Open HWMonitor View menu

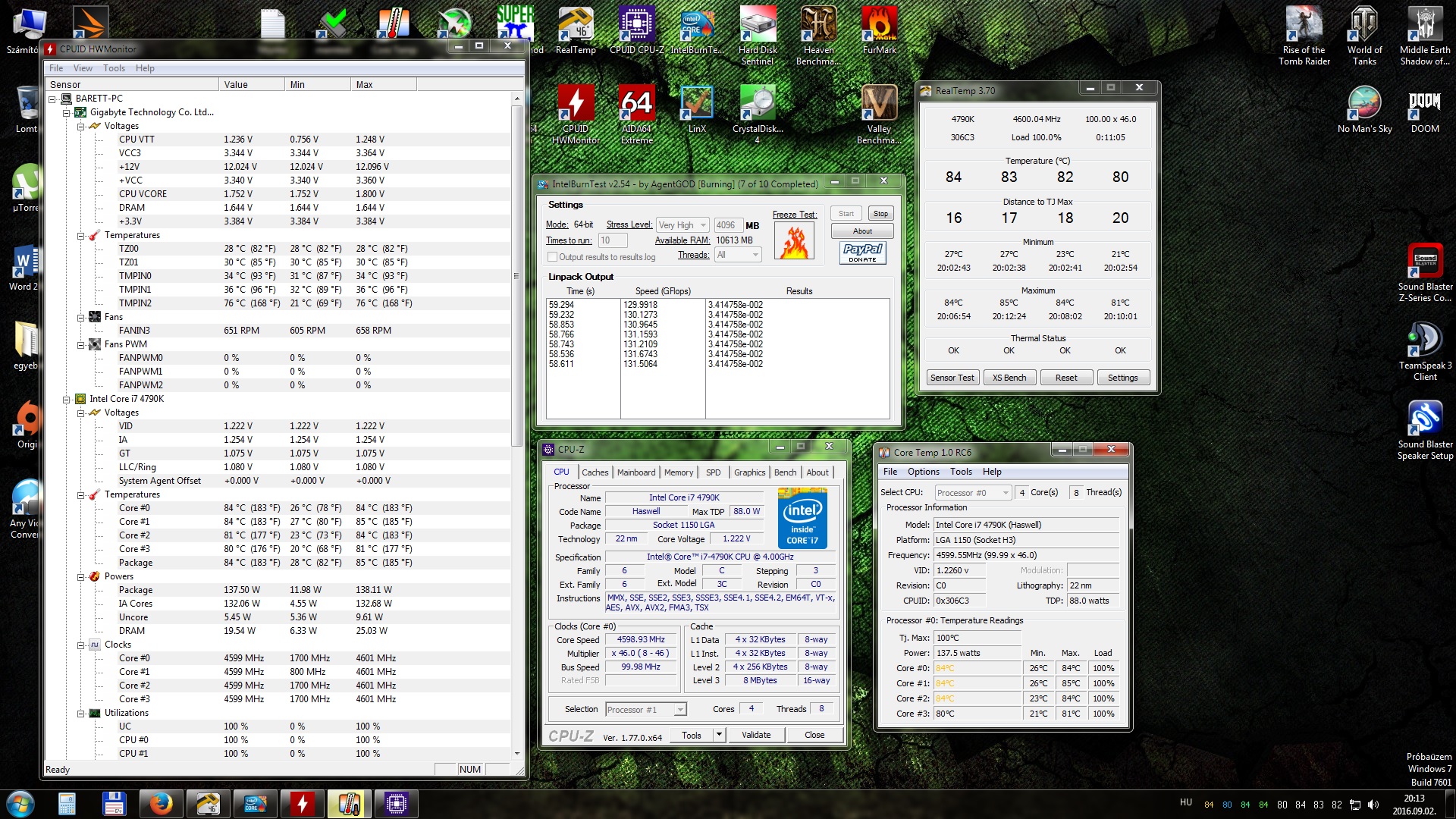83,68
